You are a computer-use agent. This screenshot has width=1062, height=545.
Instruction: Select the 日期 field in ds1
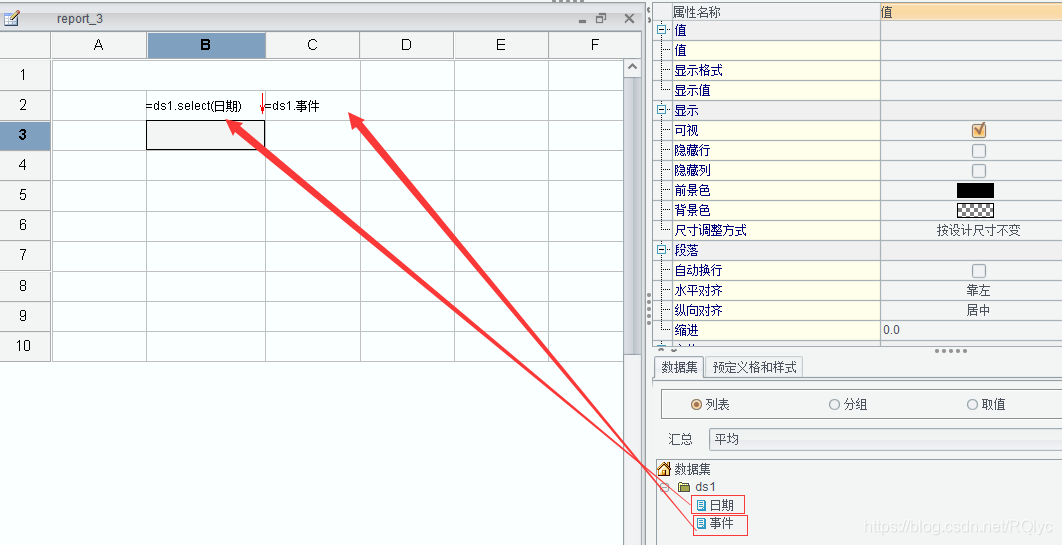721,505
